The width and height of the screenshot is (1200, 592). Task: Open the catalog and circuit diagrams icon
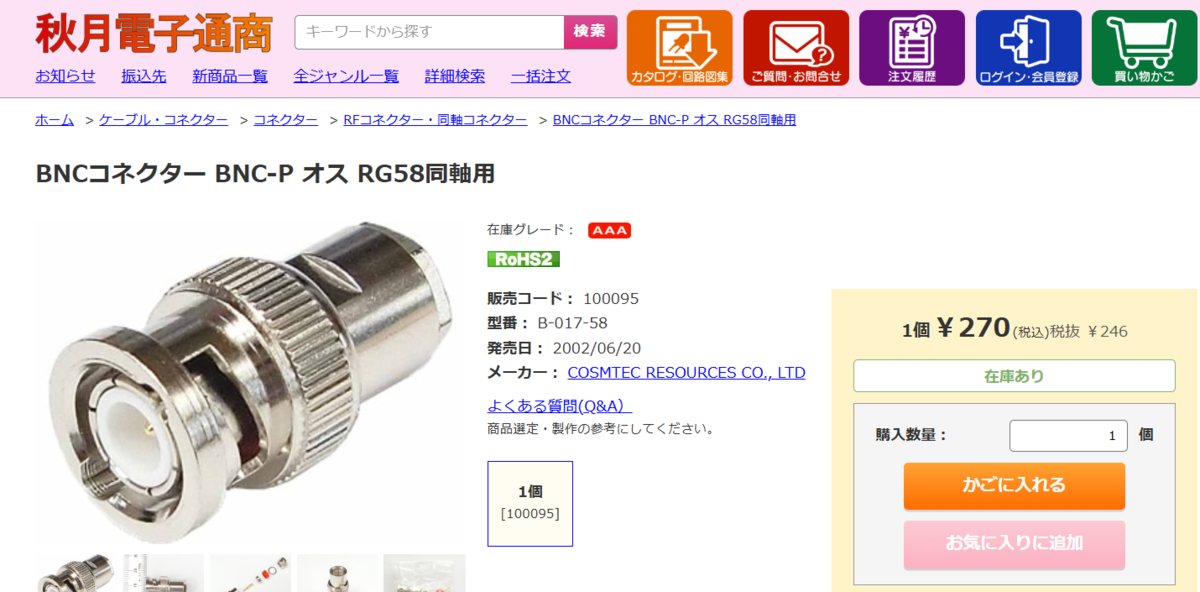679,48
